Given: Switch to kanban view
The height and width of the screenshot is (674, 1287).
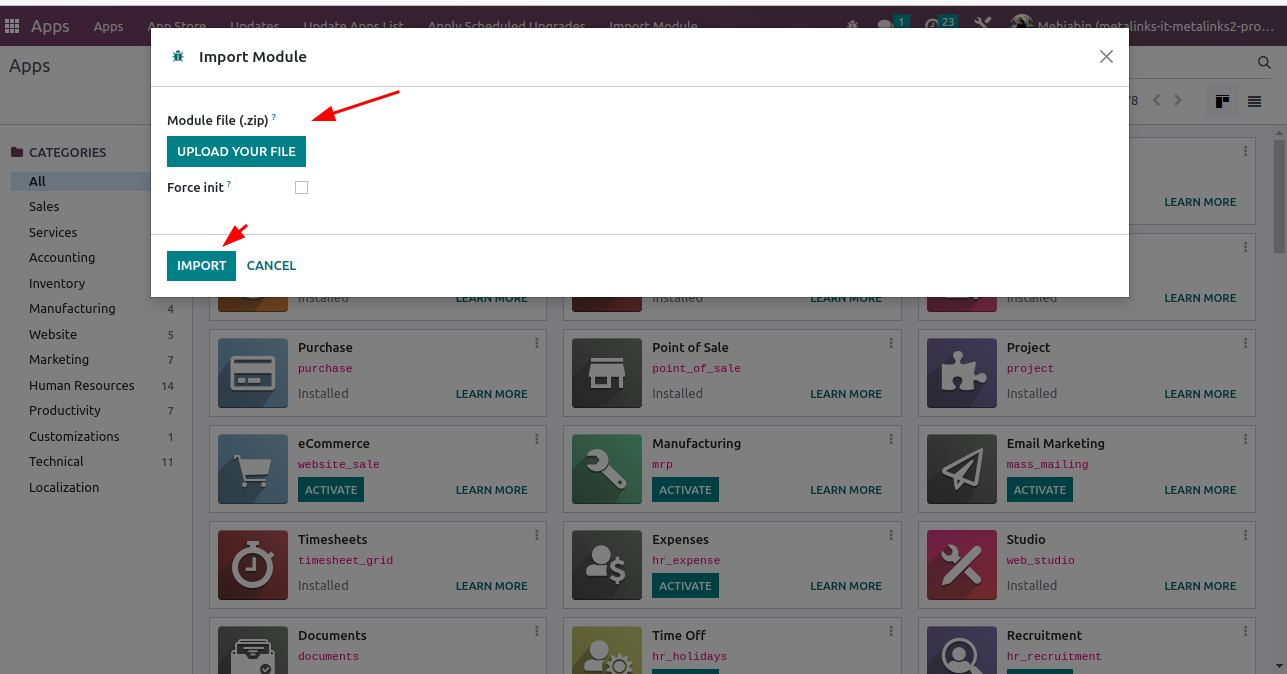Looking at the screenshot, I should 1222,101.
